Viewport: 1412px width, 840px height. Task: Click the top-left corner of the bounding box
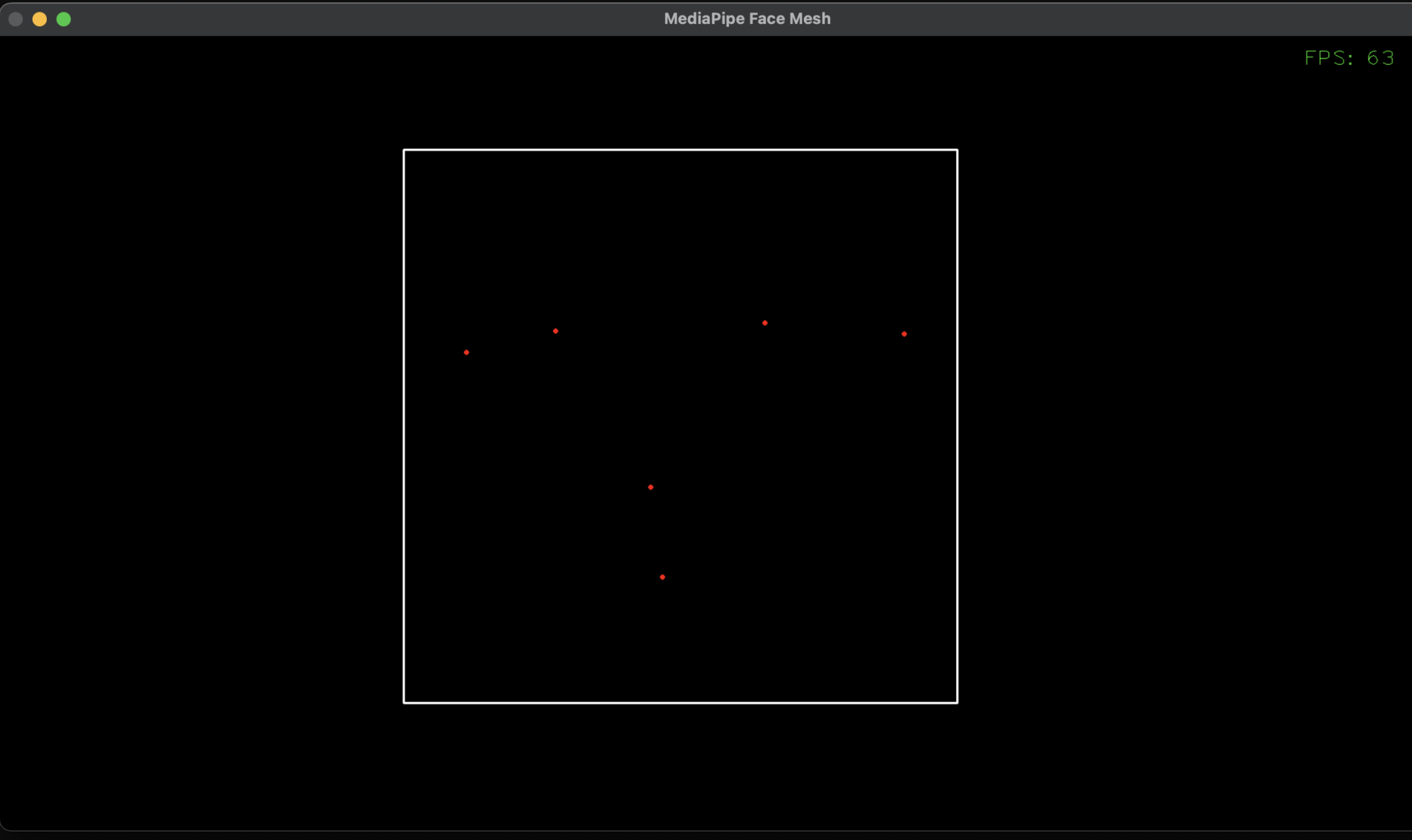(x=405, y=150)
